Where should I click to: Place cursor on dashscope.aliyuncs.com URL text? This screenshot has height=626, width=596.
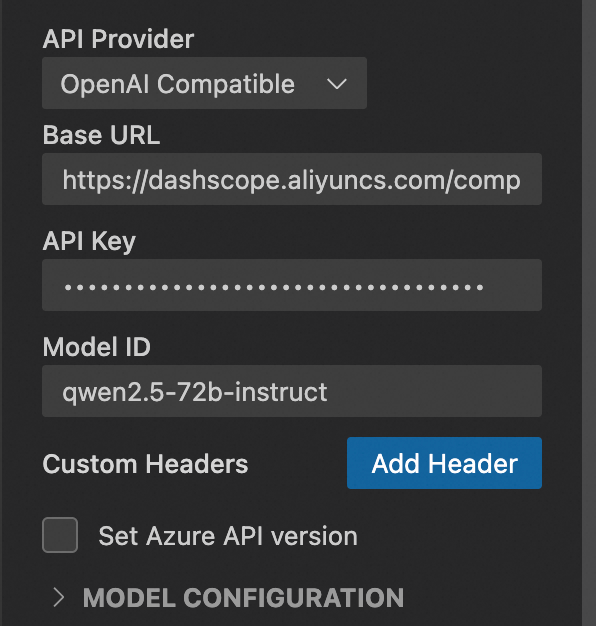pos(291,180)
